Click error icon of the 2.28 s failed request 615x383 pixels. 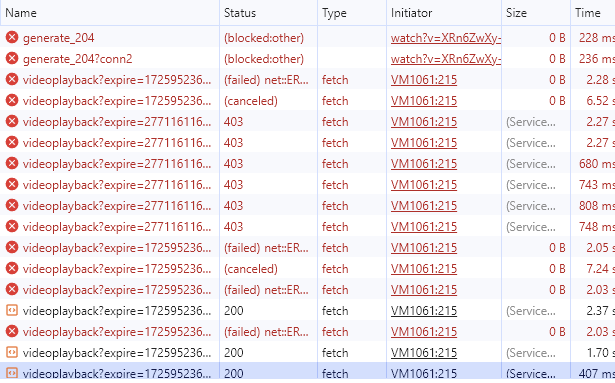click(x=12, y=80)
